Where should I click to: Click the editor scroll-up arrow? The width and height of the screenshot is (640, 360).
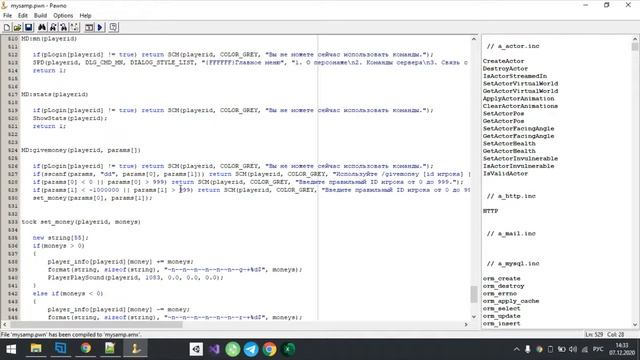coord(473,39)
